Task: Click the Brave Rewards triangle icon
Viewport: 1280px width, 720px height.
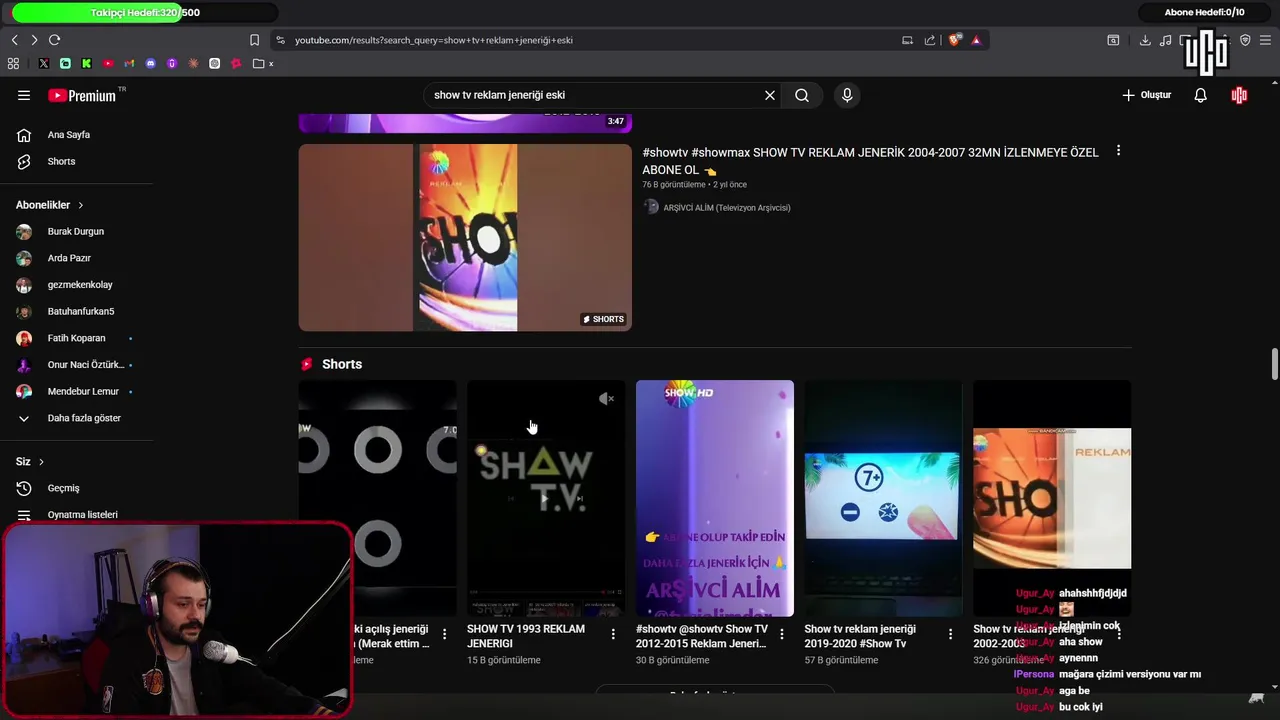Action: coord(976,40)
